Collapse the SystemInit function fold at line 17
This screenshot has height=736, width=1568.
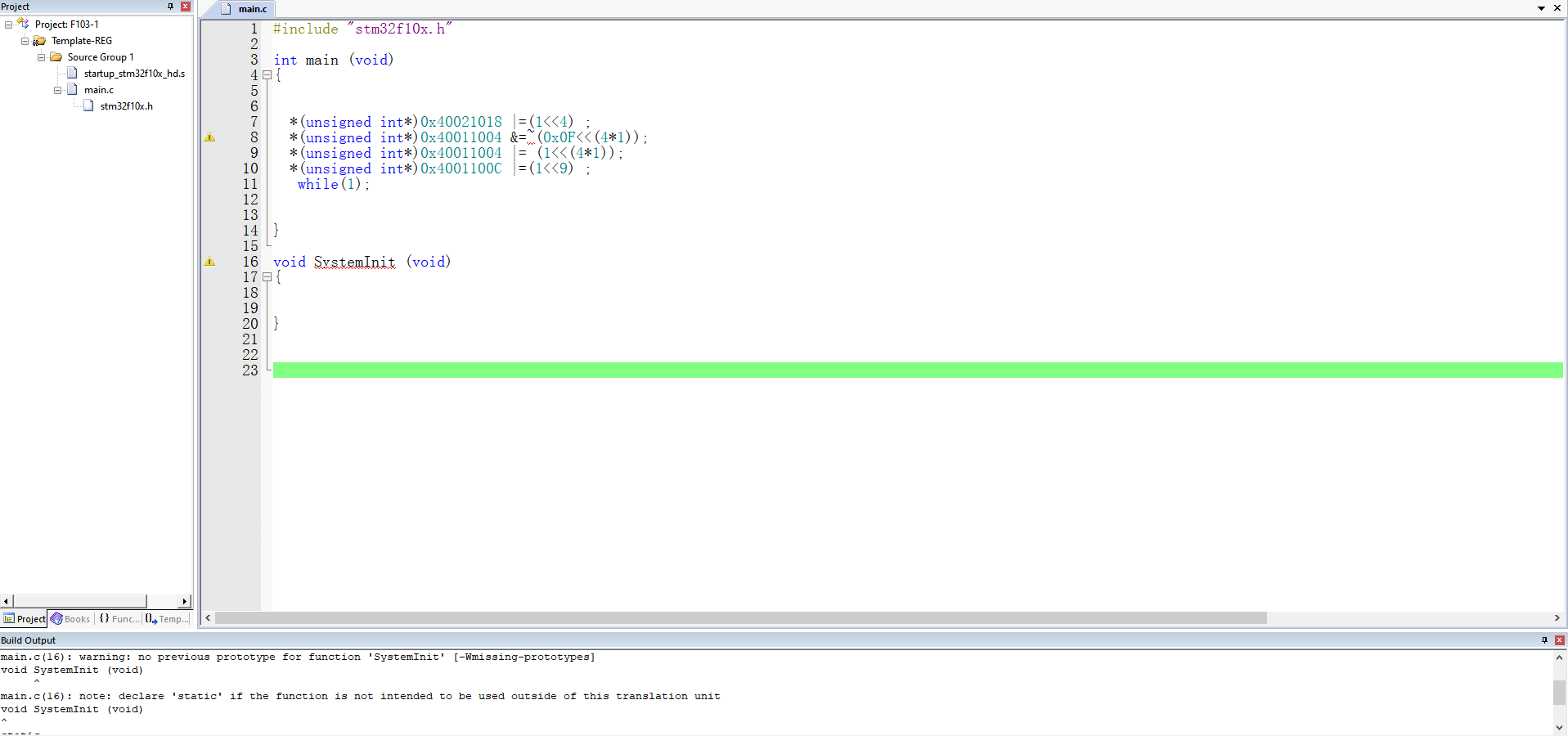click(267, 277)
